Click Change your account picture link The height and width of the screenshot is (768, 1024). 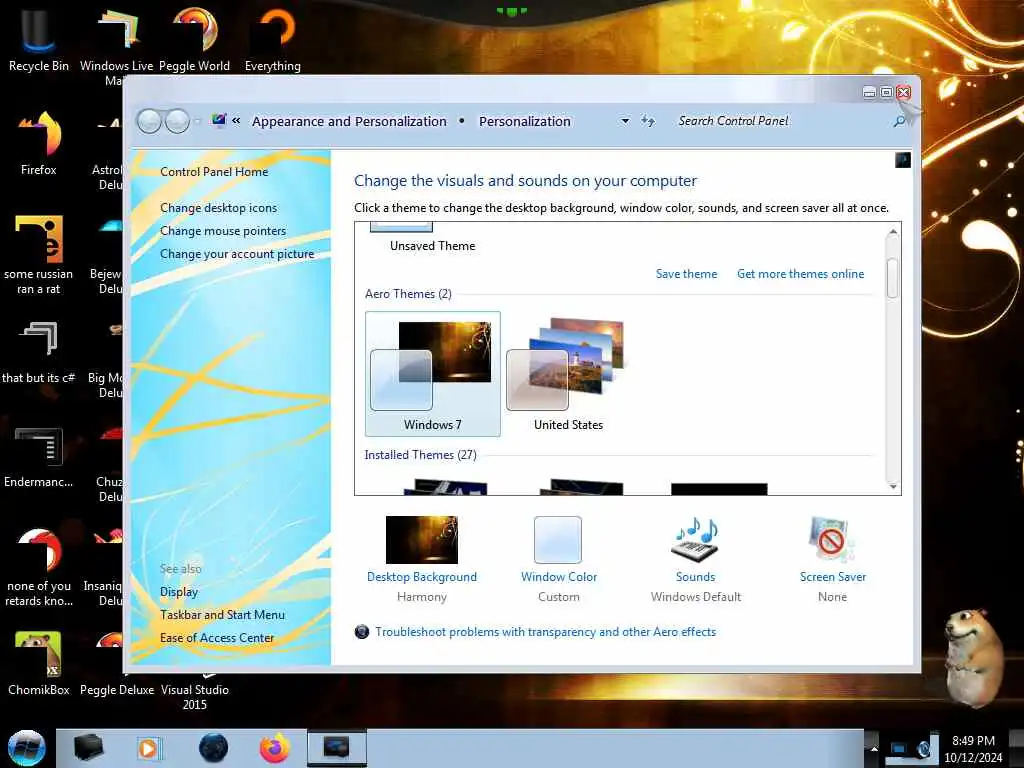(237, 254)
